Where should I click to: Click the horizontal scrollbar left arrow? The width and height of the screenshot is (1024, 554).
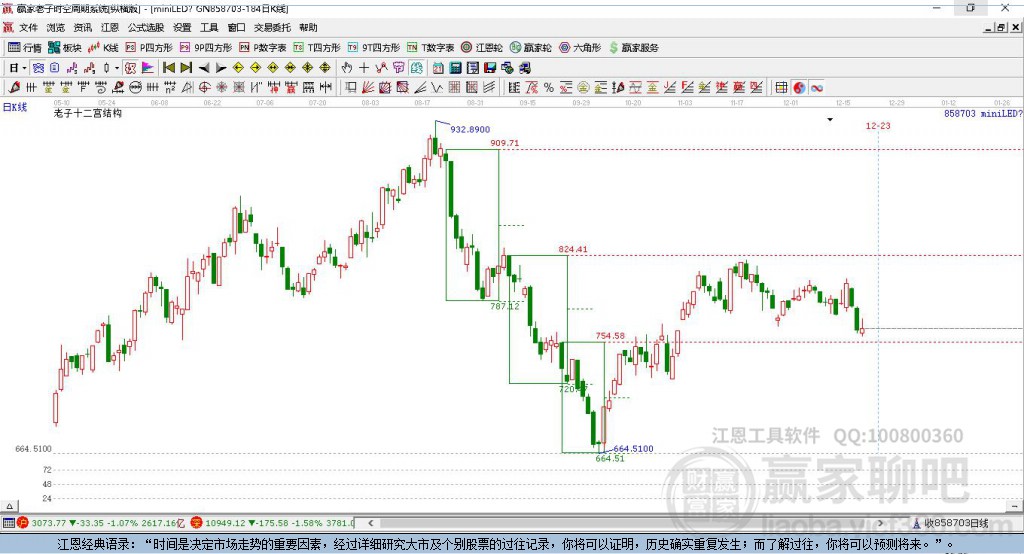click(371, 523)
